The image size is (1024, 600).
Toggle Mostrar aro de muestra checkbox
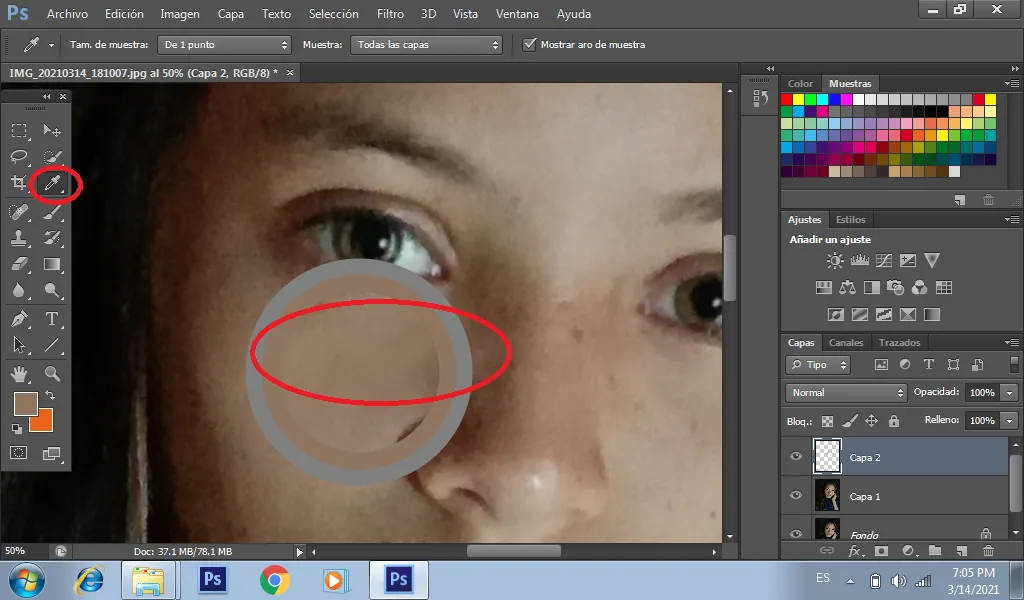530,44
